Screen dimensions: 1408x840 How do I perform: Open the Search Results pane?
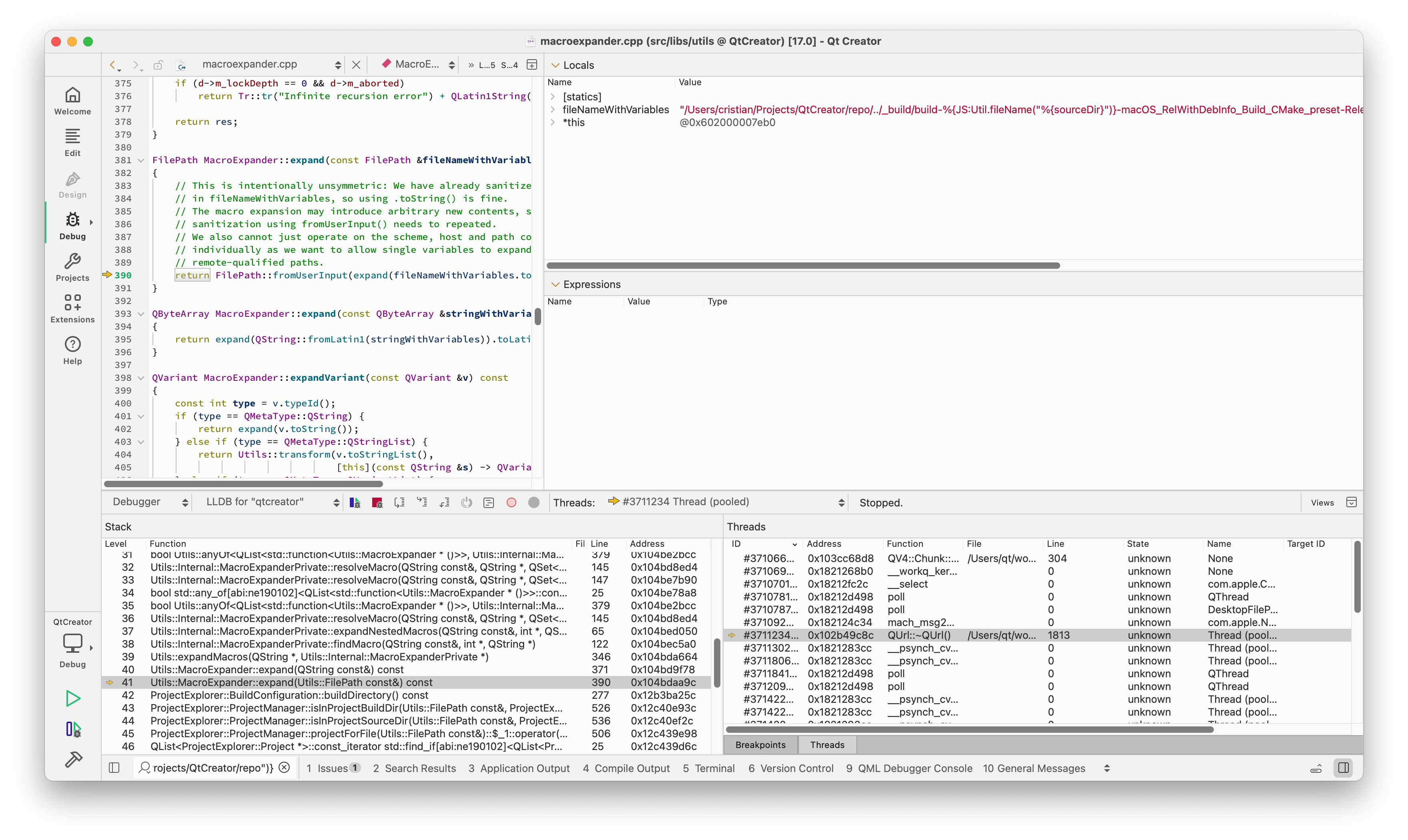point(414,769)
